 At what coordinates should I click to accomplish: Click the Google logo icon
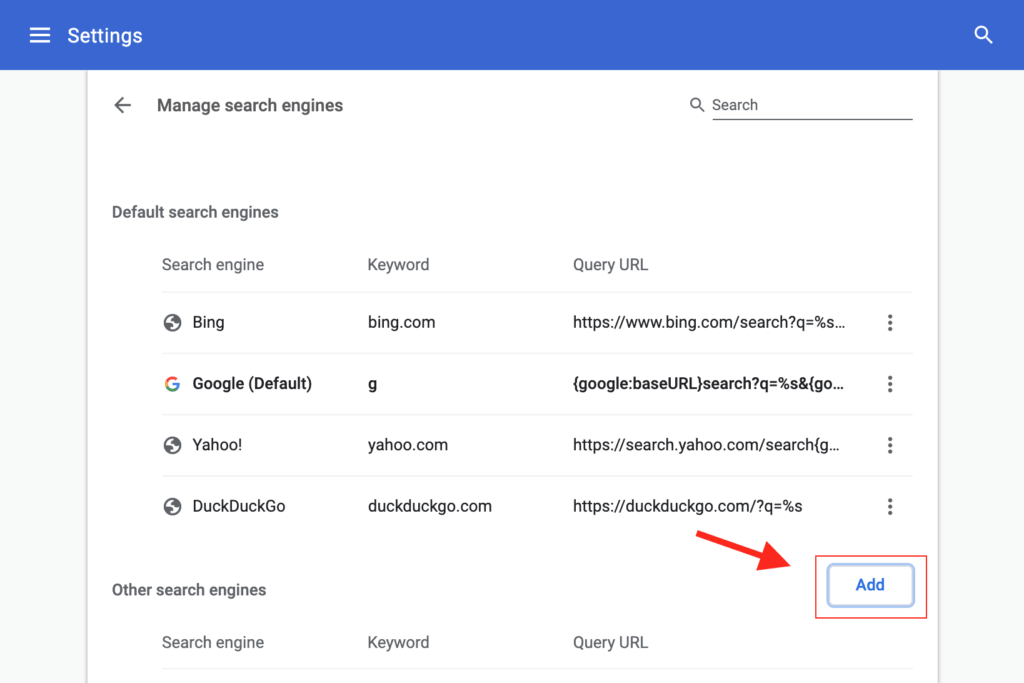(x=172, y=384)
